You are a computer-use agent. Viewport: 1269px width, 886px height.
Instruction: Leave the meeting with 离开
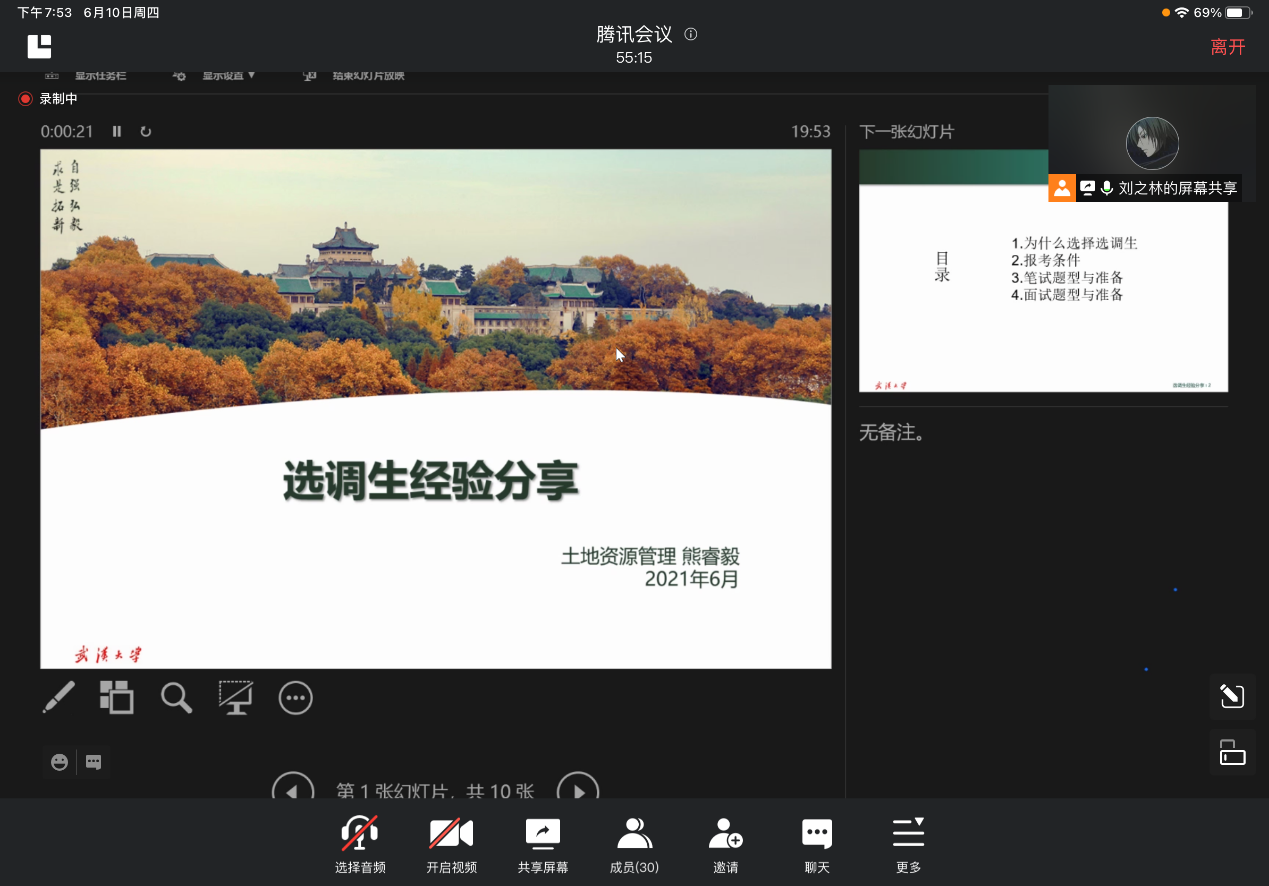(1227, 47)
